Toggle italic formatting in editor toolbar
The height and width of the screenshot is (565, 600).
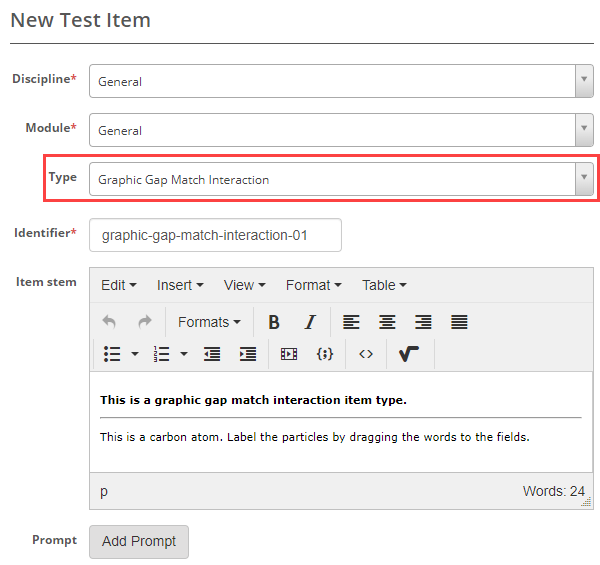pos(310,322)
